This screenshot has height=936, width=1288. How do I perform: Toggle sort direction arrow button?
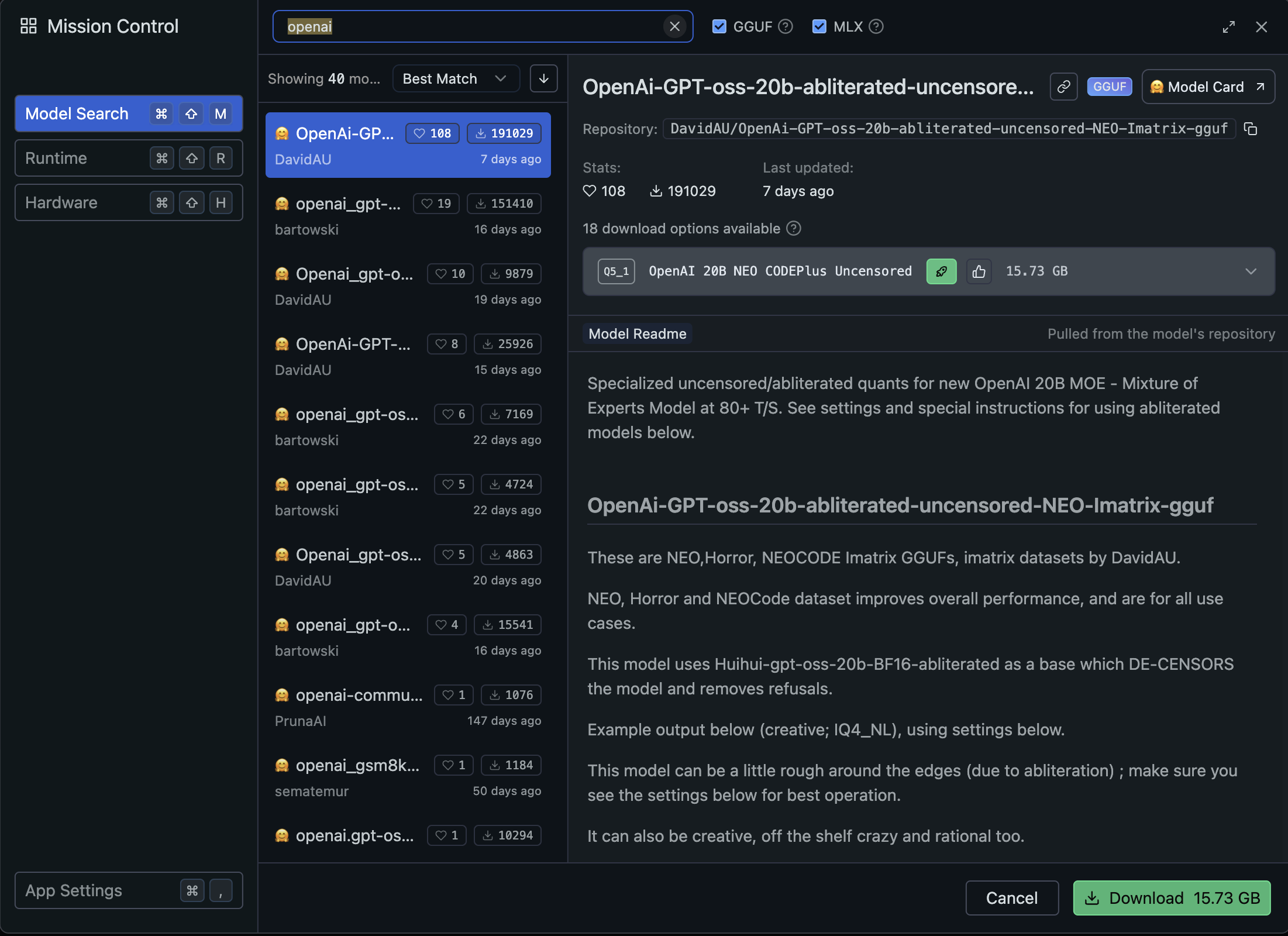(x=543, y=78)
